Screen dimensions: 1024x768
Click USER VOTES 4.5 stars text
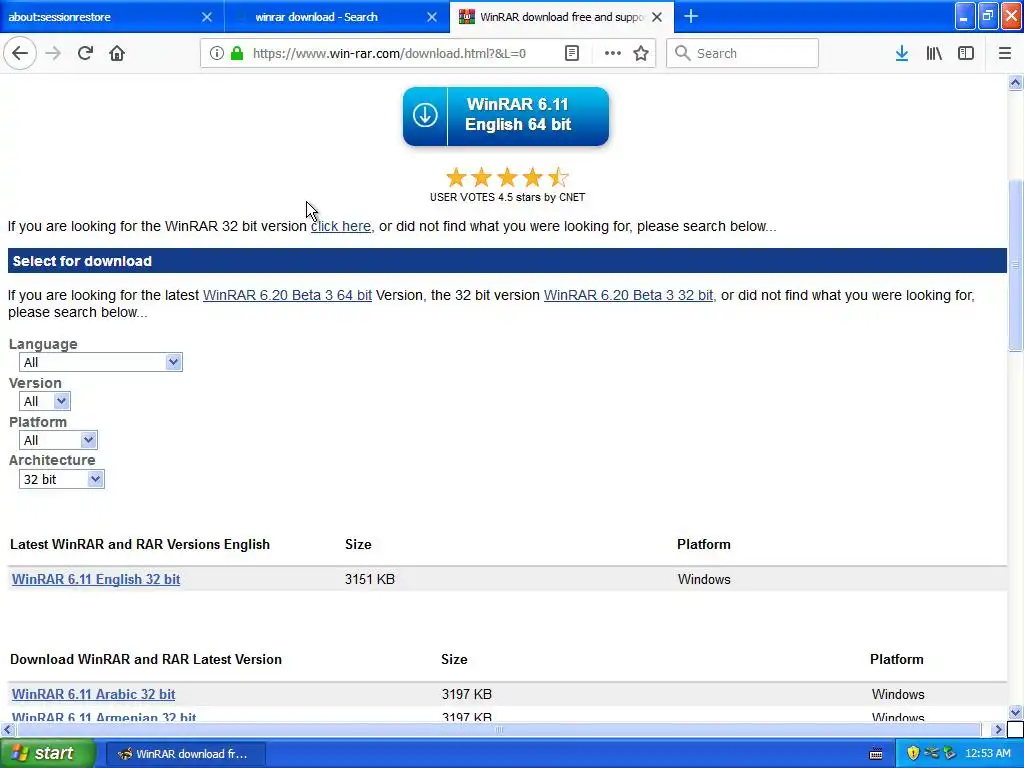point(507,197)
